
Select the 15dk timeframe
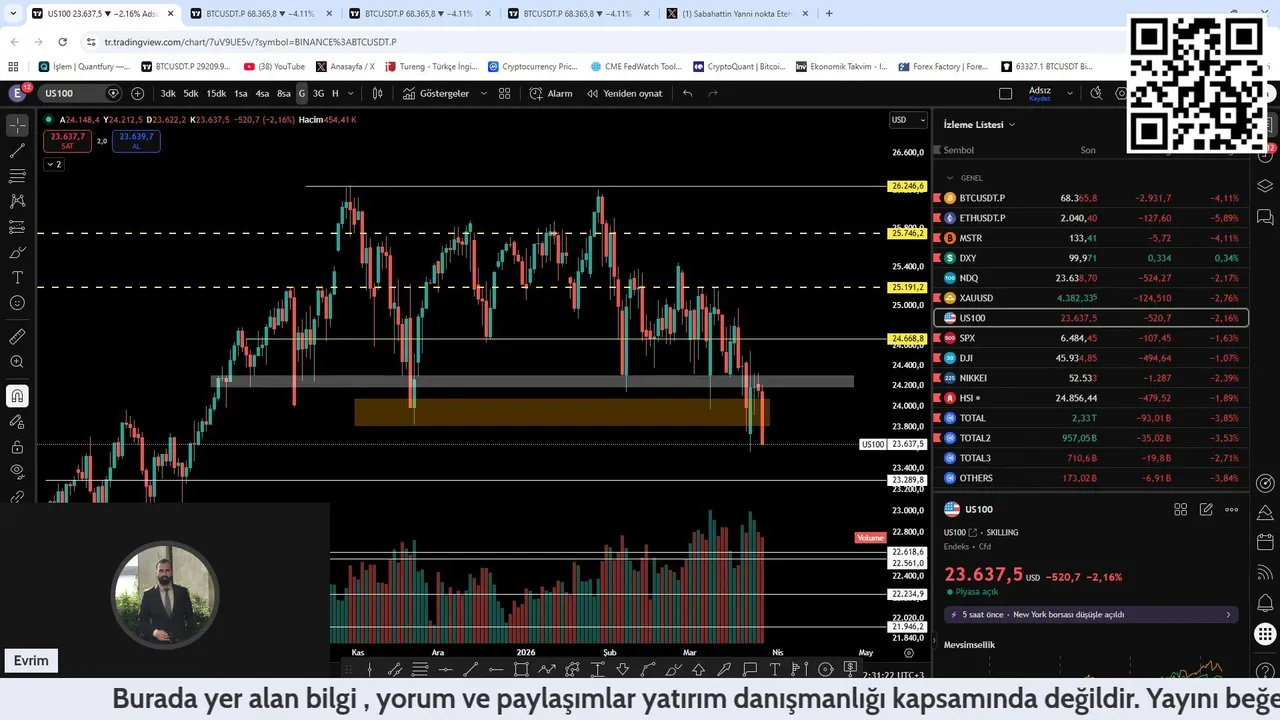click(216, 93)
